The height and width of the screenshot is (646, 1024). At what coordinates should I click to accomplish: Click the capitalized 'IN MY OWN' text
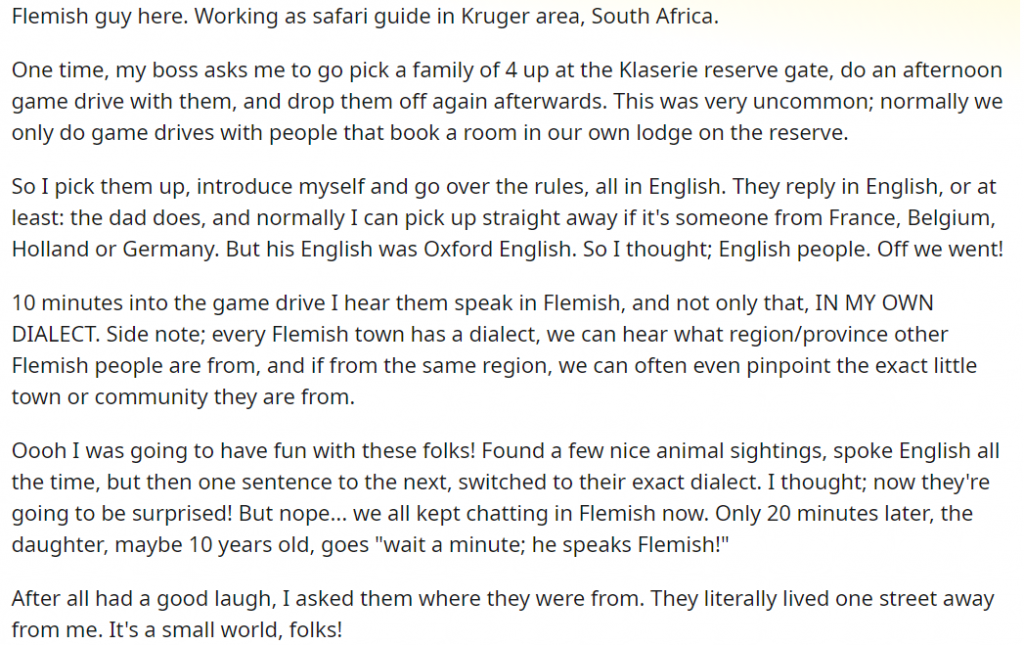coord(874,303)
